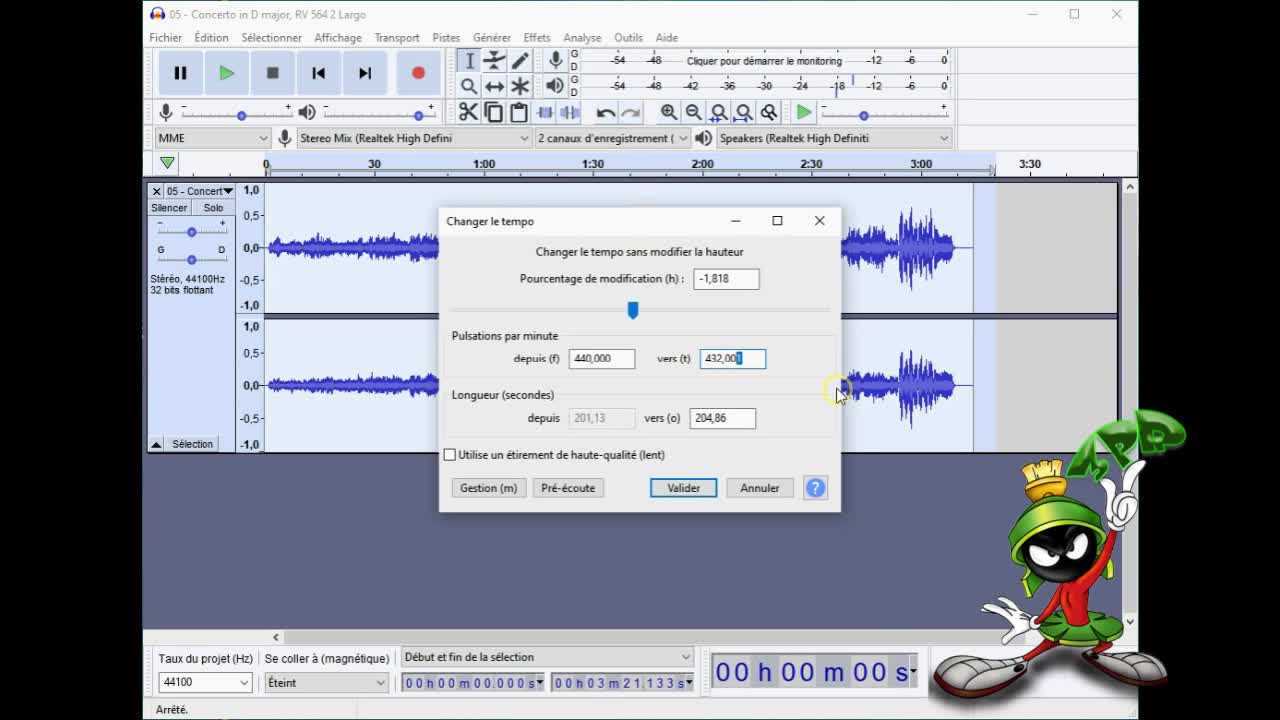
Task: Click the Zoom In magnifier icon
Action: point(668,112)
